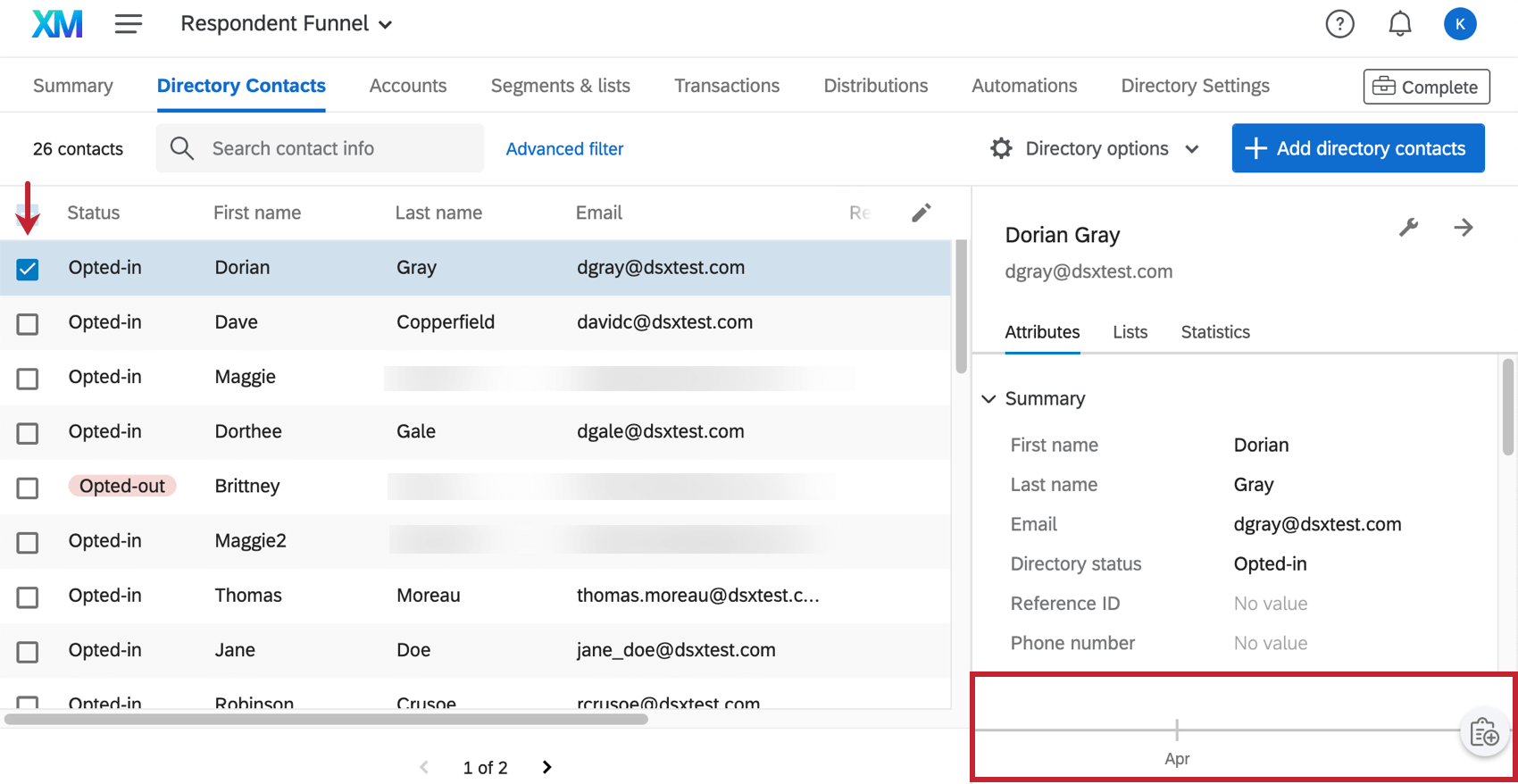The image size is (1518, 784).
Task: Click the wrench icon for Dorian Gray
Action: click(x=1408, y=228)
